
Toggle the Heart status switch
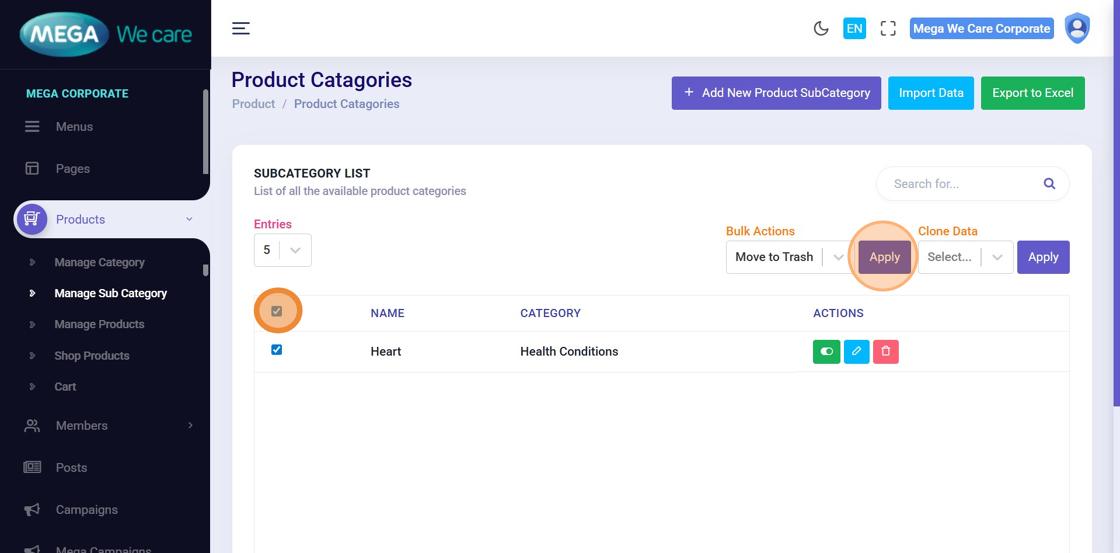coord(826,352)
